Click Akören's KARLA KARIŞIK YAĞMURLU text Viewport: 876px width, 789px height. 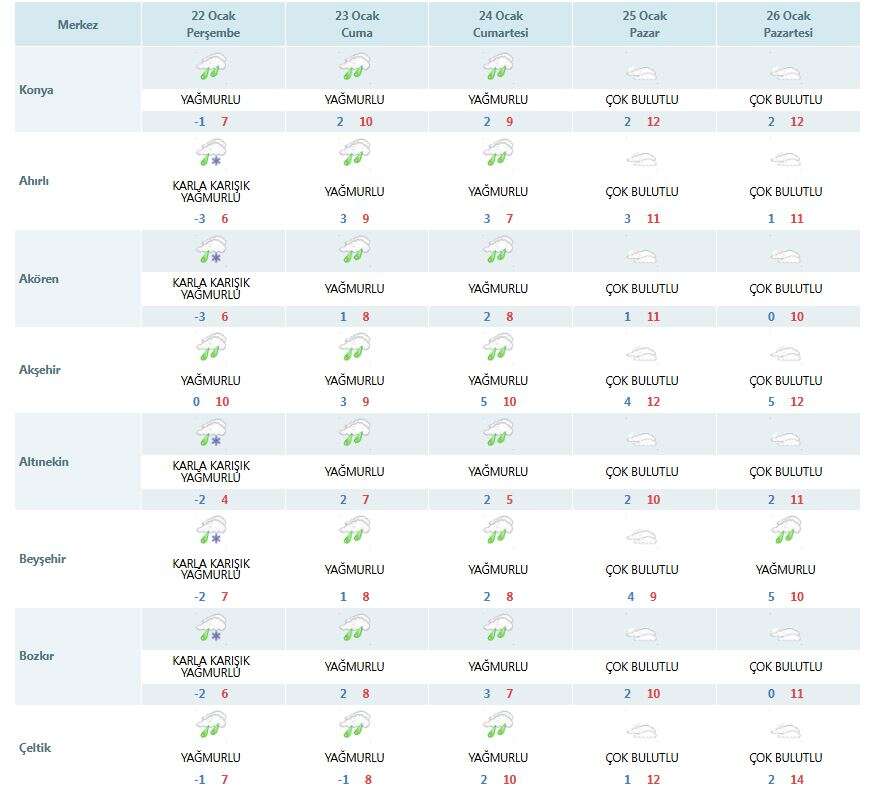click(211, 289)
